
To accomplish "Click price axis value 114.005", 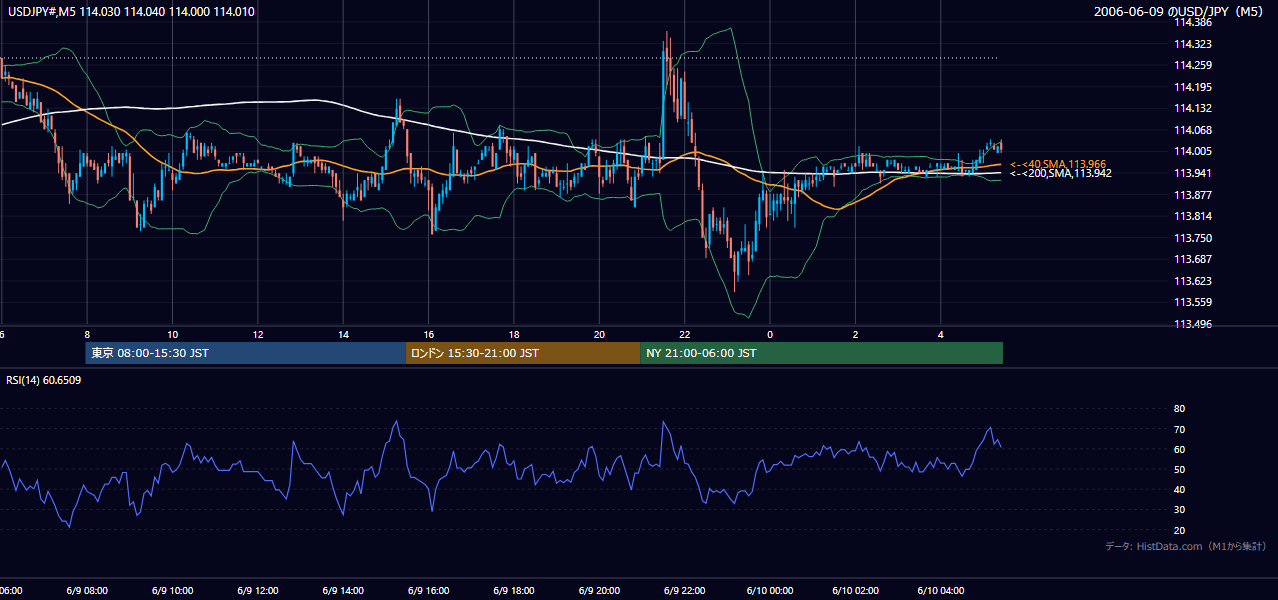I will [1191, 151].
